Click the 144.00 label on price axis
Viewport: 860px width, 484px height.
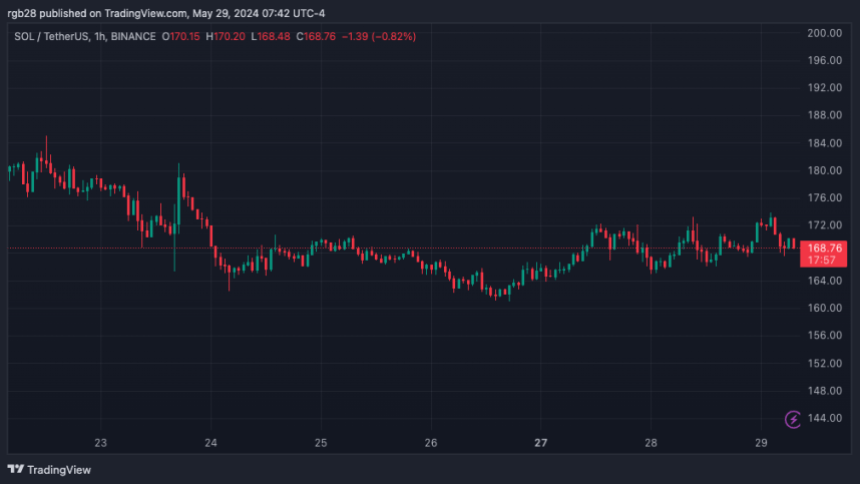[825, 418]
